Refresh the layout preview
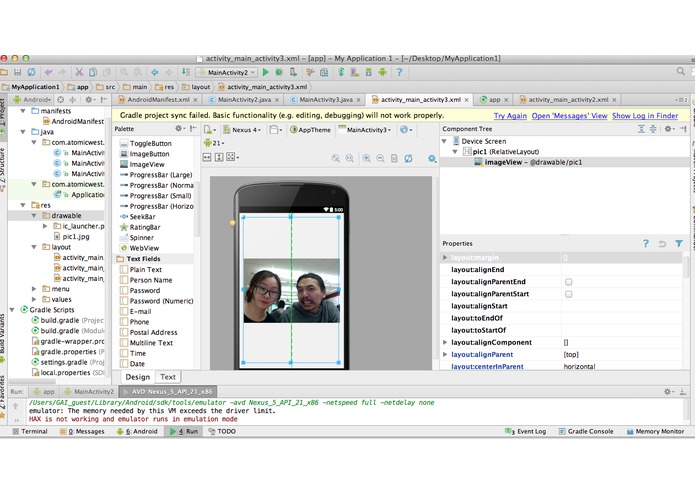Viewport: 695px width, 494px height. (408, 158)
